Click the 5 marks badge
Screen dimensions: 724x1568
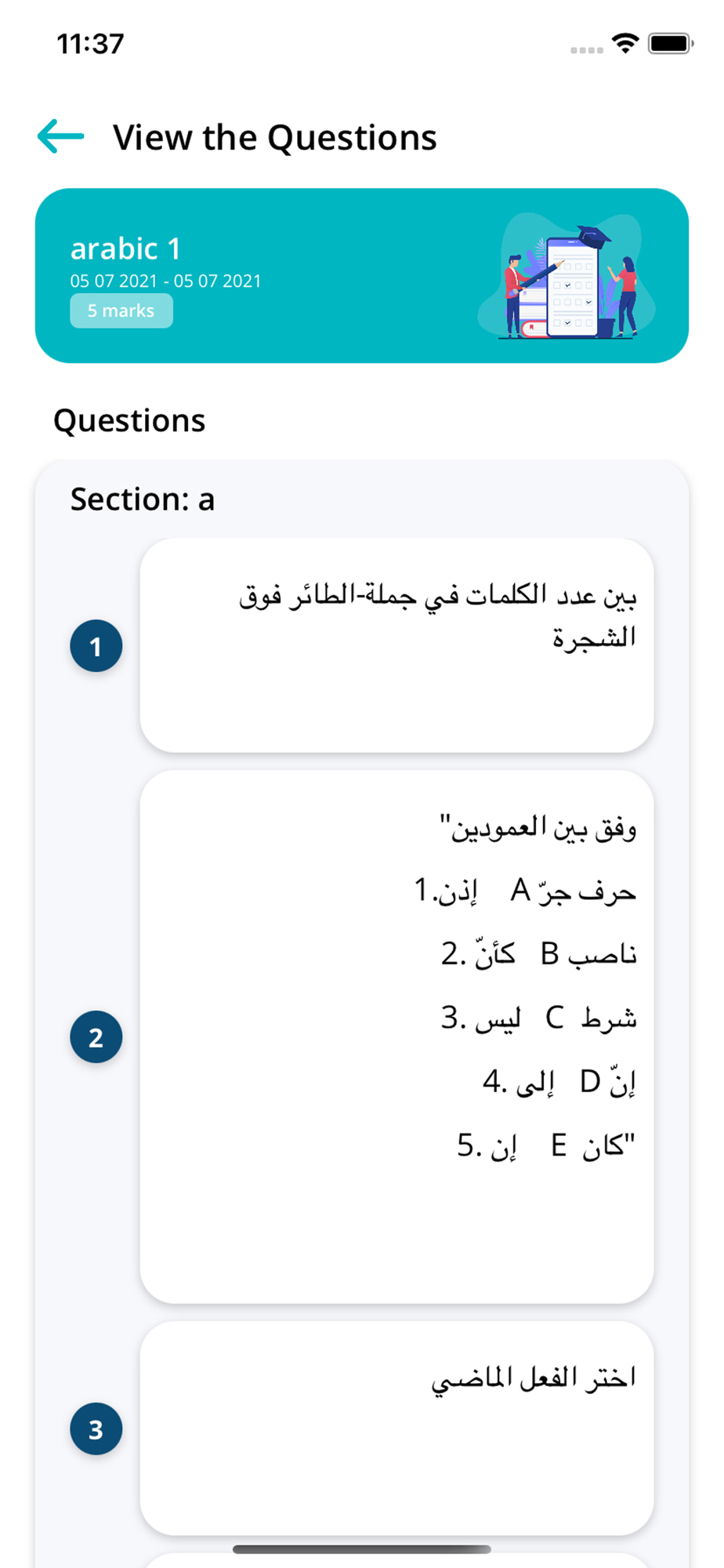[x=121, y=310]
